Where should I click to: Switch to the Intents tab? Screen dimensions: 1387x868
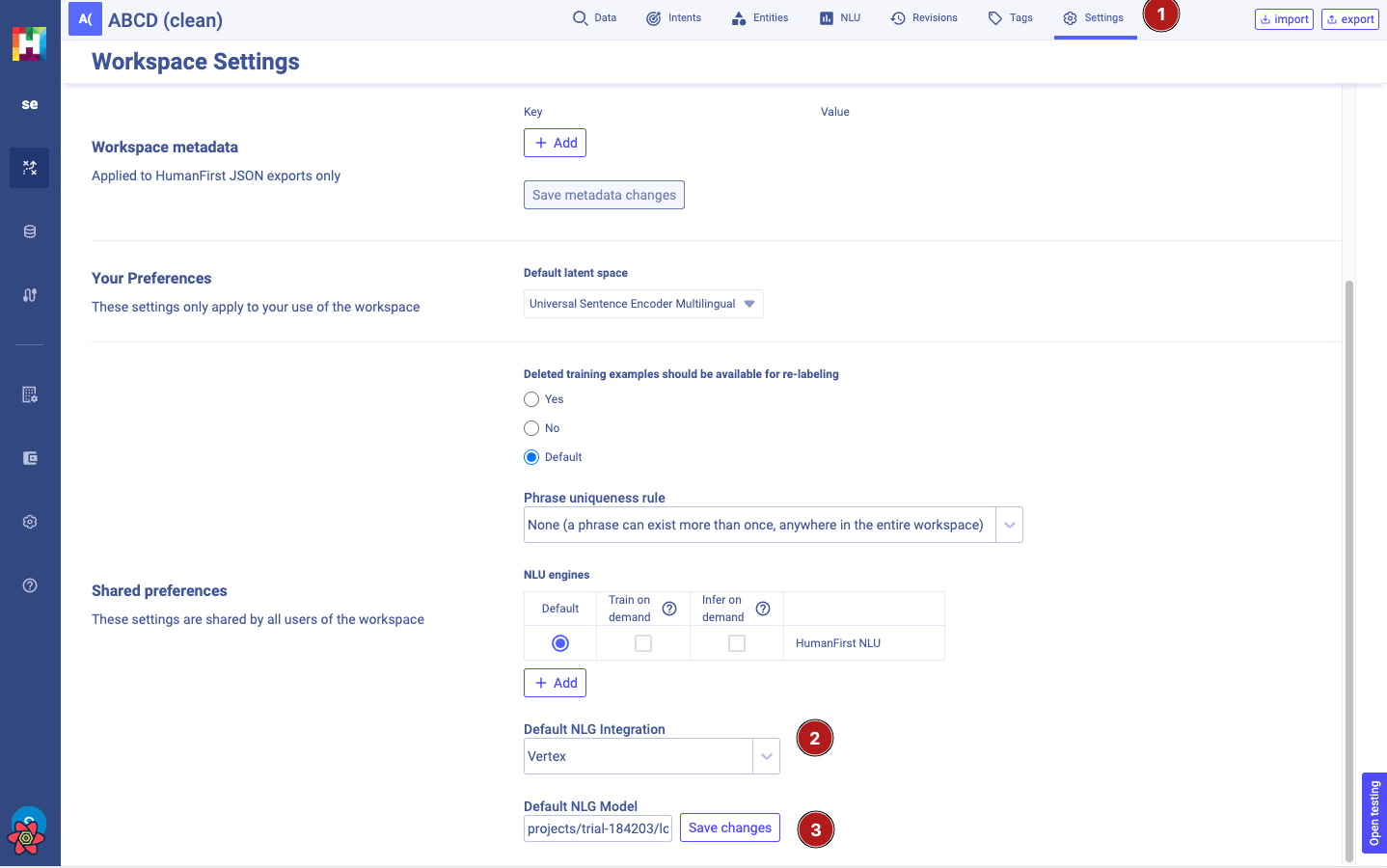pyautogui.click(x=673, y=18)
